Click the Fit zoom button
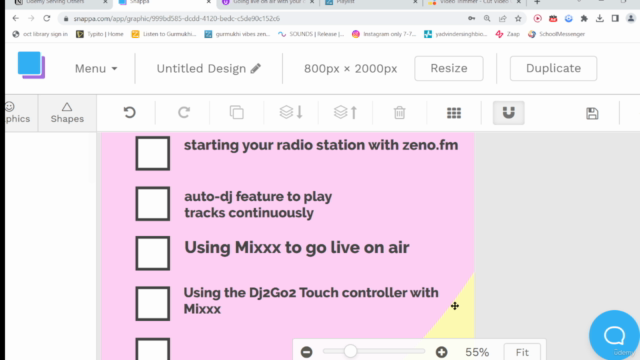The image size is (640, 360). pos(522,352)
